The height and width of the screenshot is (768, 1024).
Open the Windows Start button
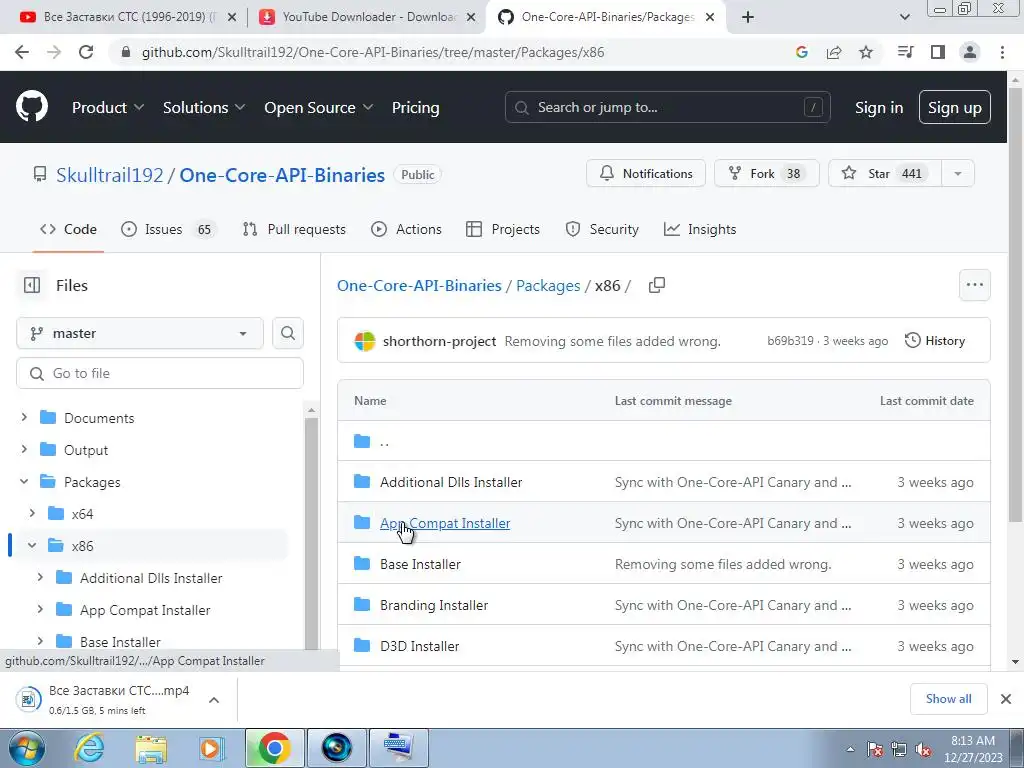click(26, 748)
